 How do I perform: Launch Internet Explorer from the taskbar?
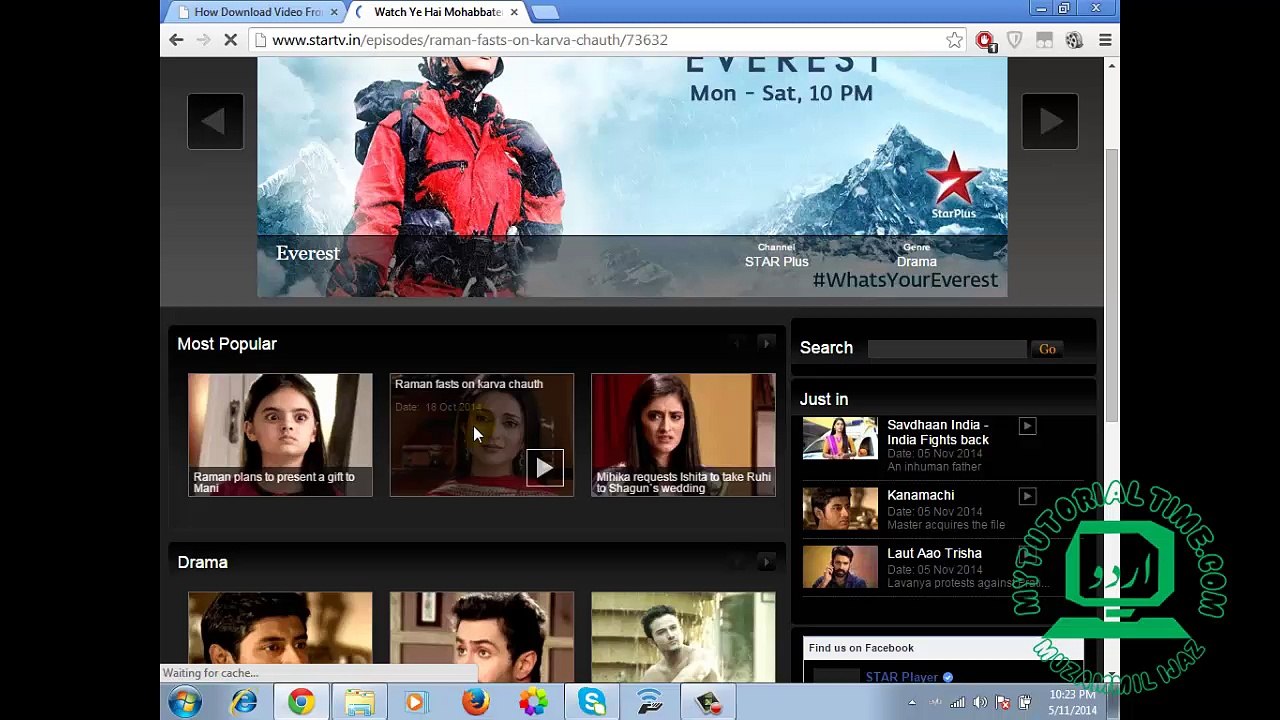pos(243,702)
